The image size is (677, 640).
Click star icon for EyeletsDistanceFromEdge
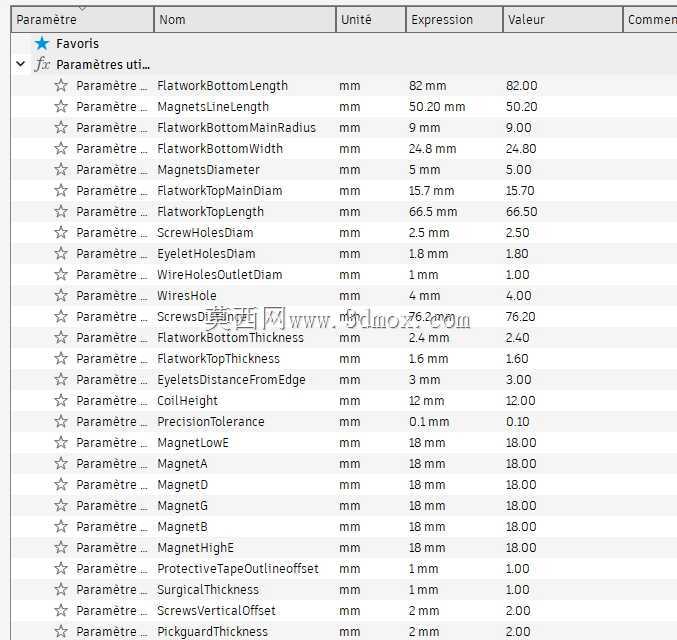tap(61, 380)
